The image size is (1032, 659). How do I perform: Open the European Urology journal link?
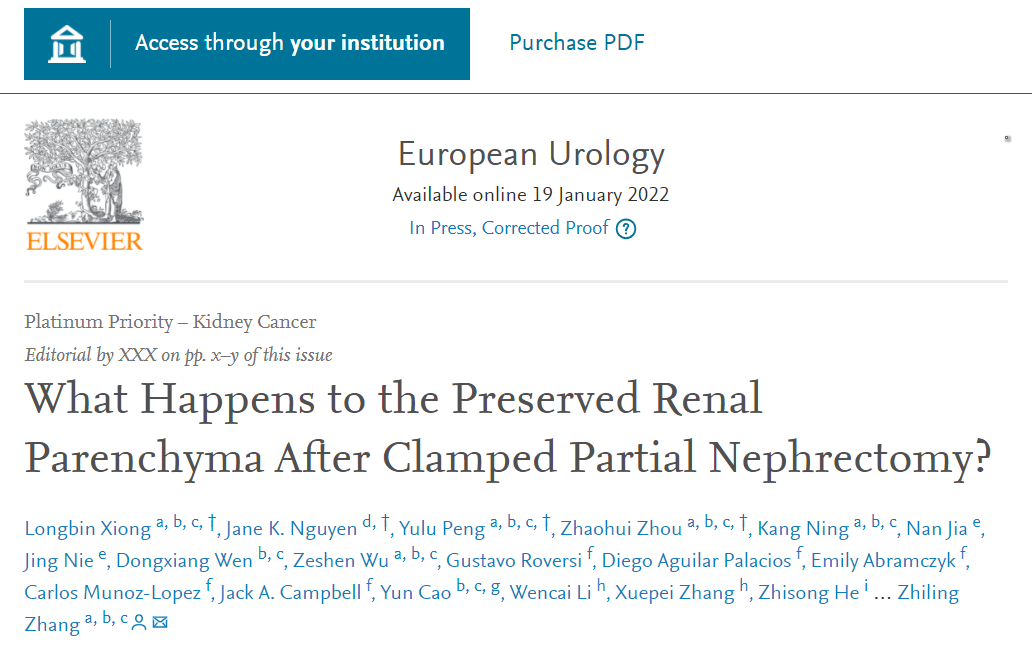coord(531,155)
